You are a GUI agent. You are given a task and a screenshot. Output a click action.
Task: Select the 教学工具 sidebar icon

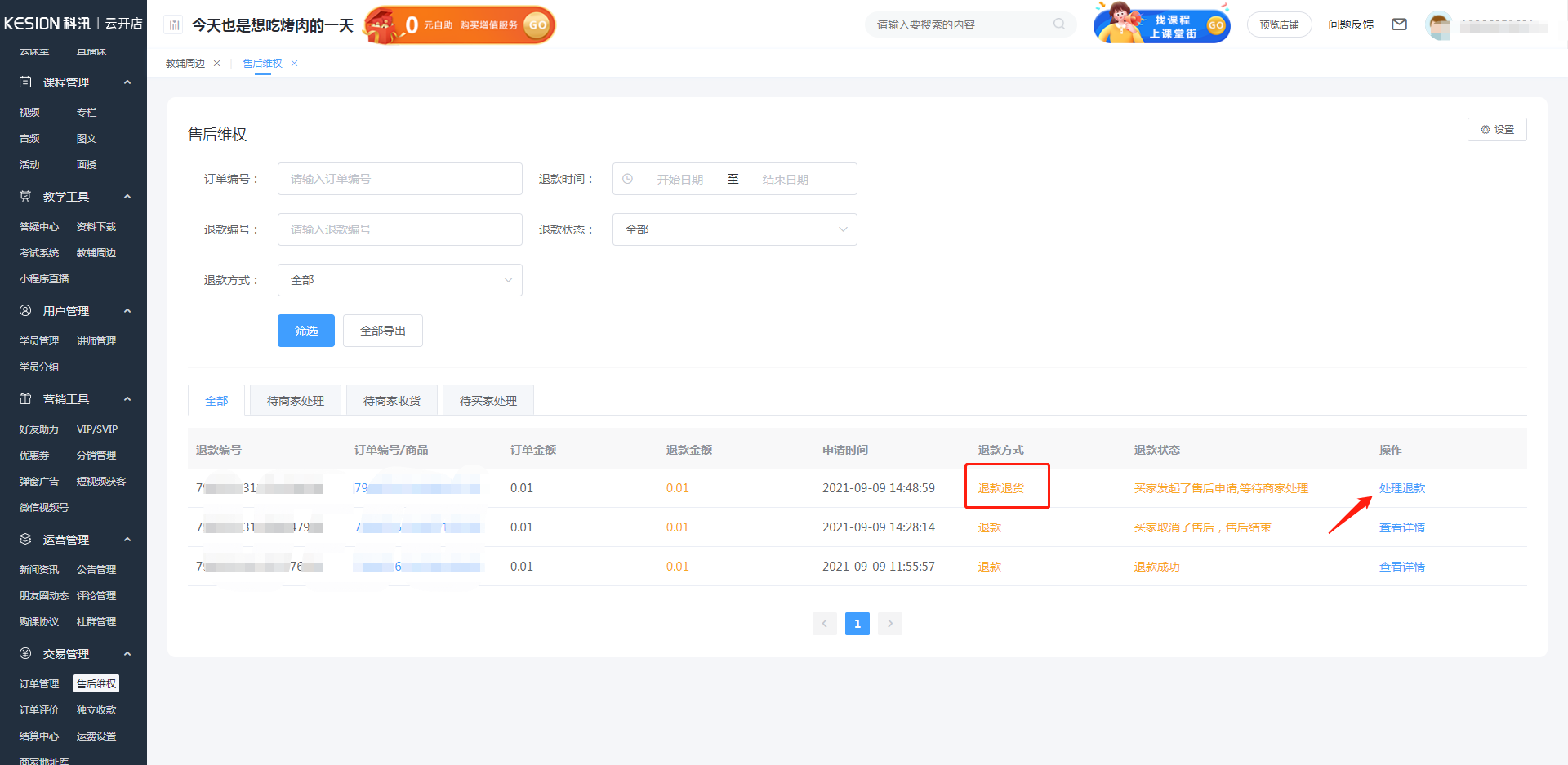(x=24, y=196)
